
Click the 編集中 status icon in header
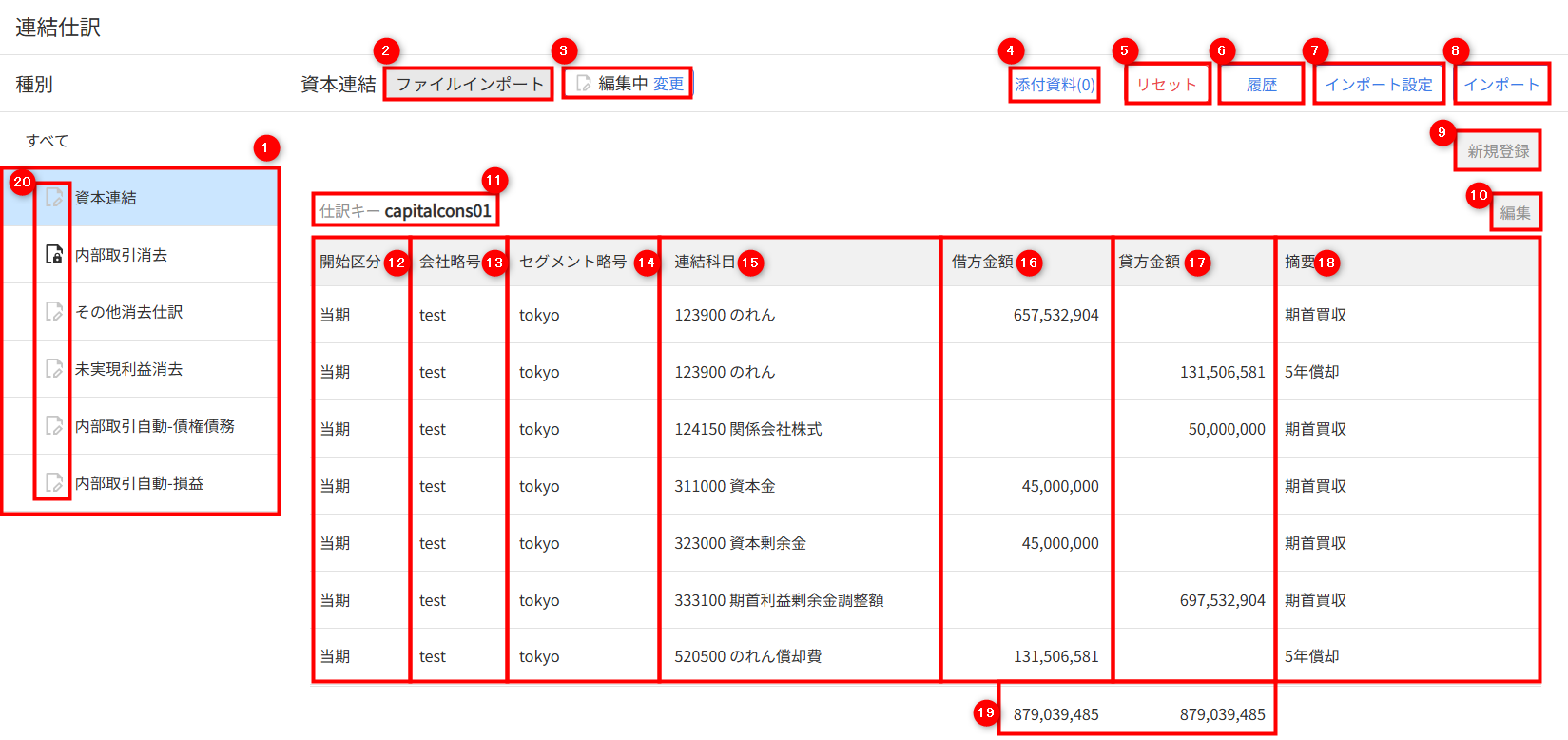tap(584, 84)
